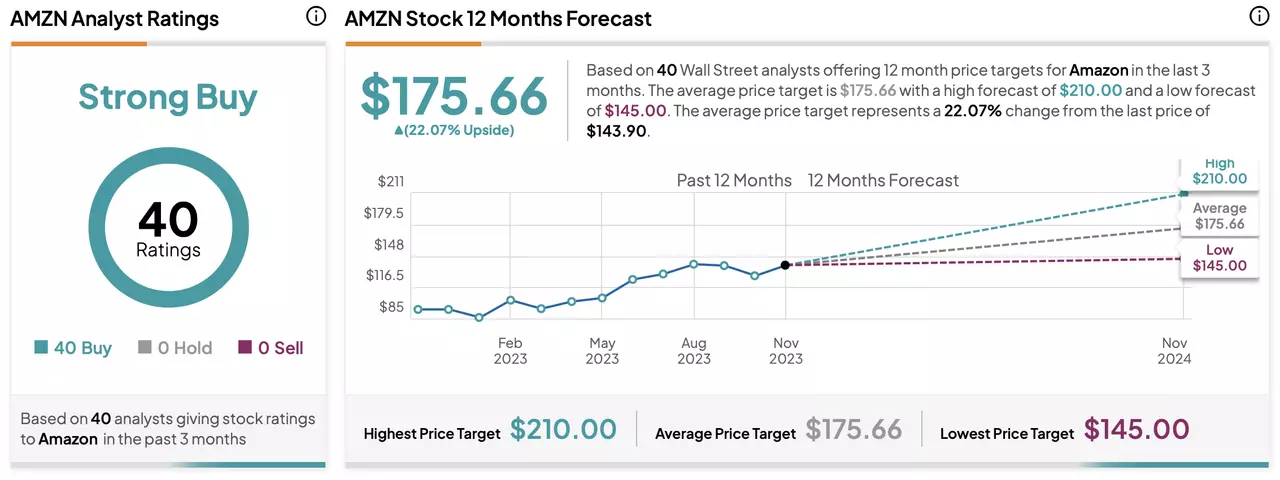Click the Average $175.66 forecast label
Viewport: 1280px width, 480px height.
[x=1219, y=216]
